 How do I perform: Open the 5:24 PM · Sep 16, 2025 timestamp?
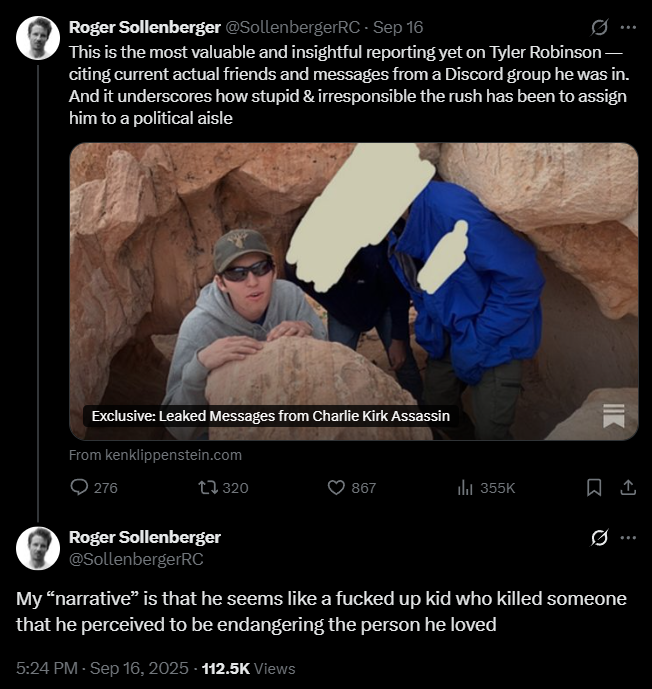pyautogui.click(x=102, y=668)
